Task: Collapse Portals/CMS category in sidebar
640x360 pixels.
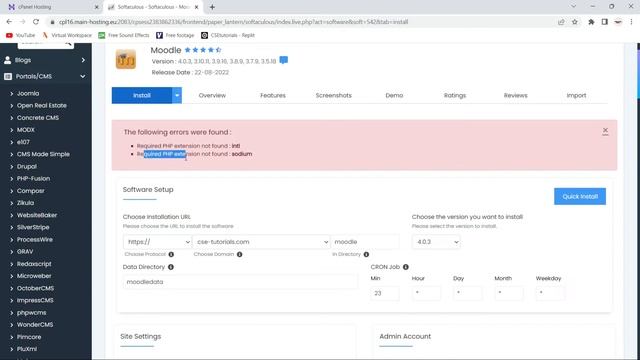Action: (x=45, y=76)
